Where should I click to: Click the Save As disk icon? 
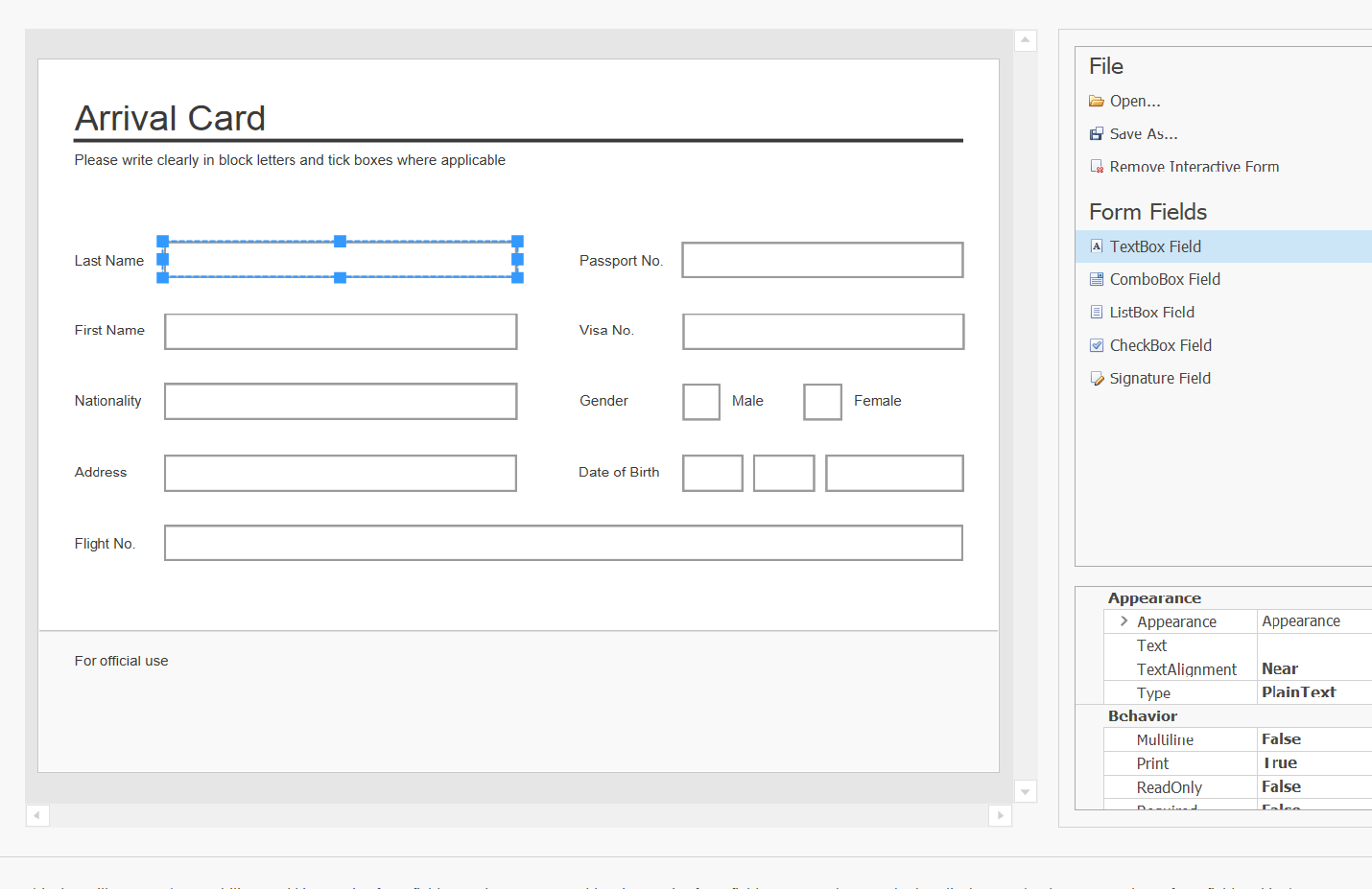point(1097,134)
